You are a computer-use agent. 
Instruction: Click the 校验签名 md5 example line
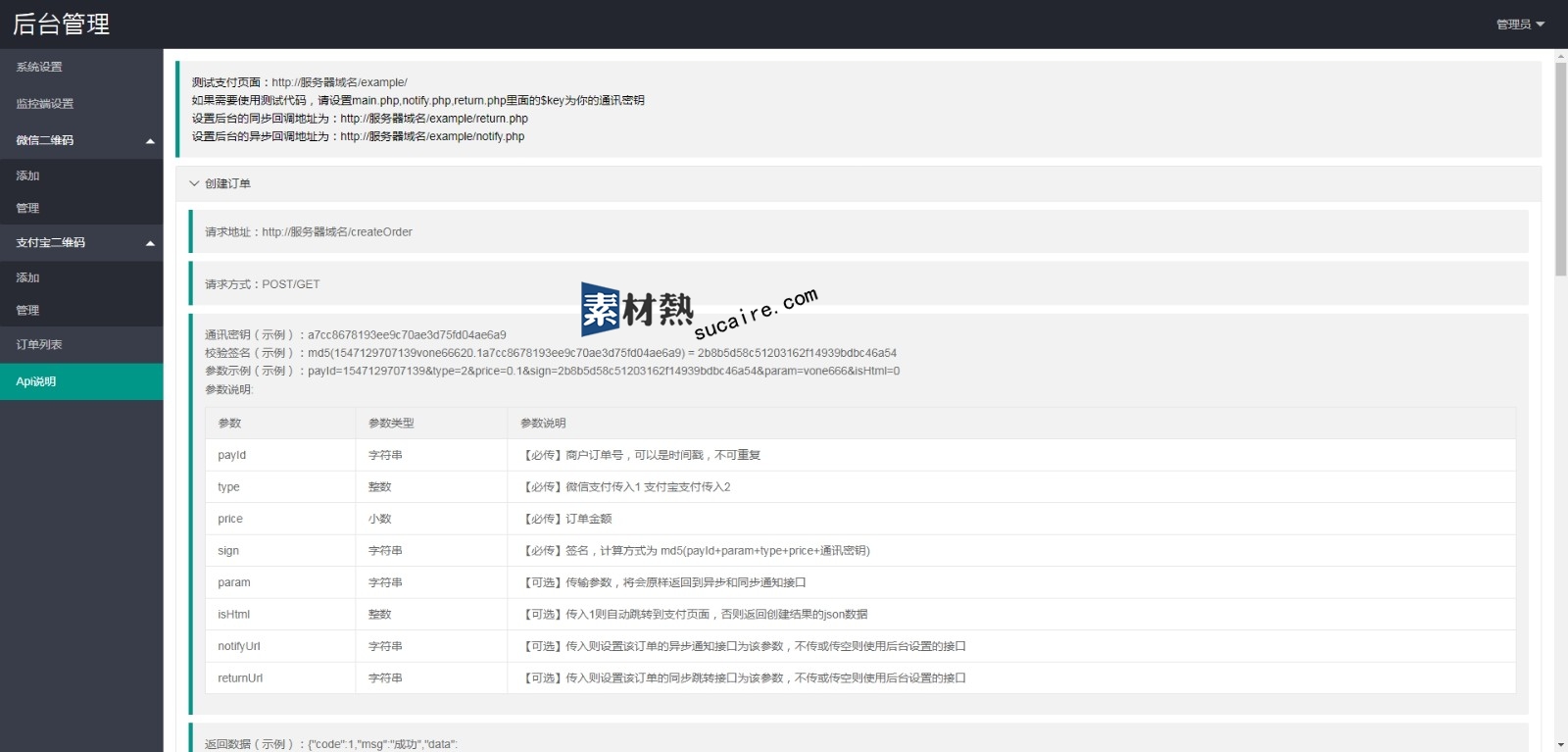coord(551,353)
